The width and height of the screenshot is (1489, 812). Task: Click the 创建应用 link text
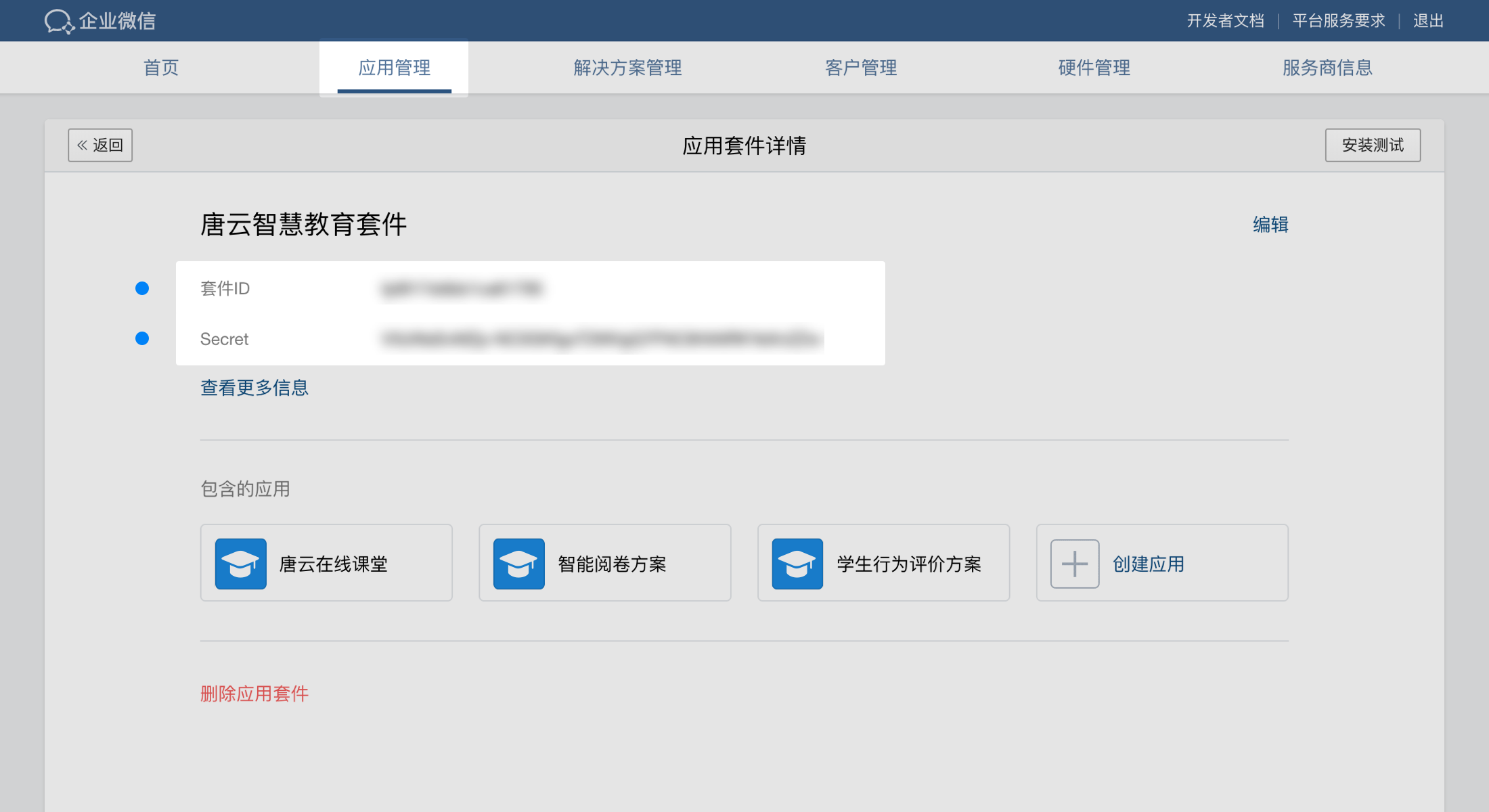click(1149, 564)
